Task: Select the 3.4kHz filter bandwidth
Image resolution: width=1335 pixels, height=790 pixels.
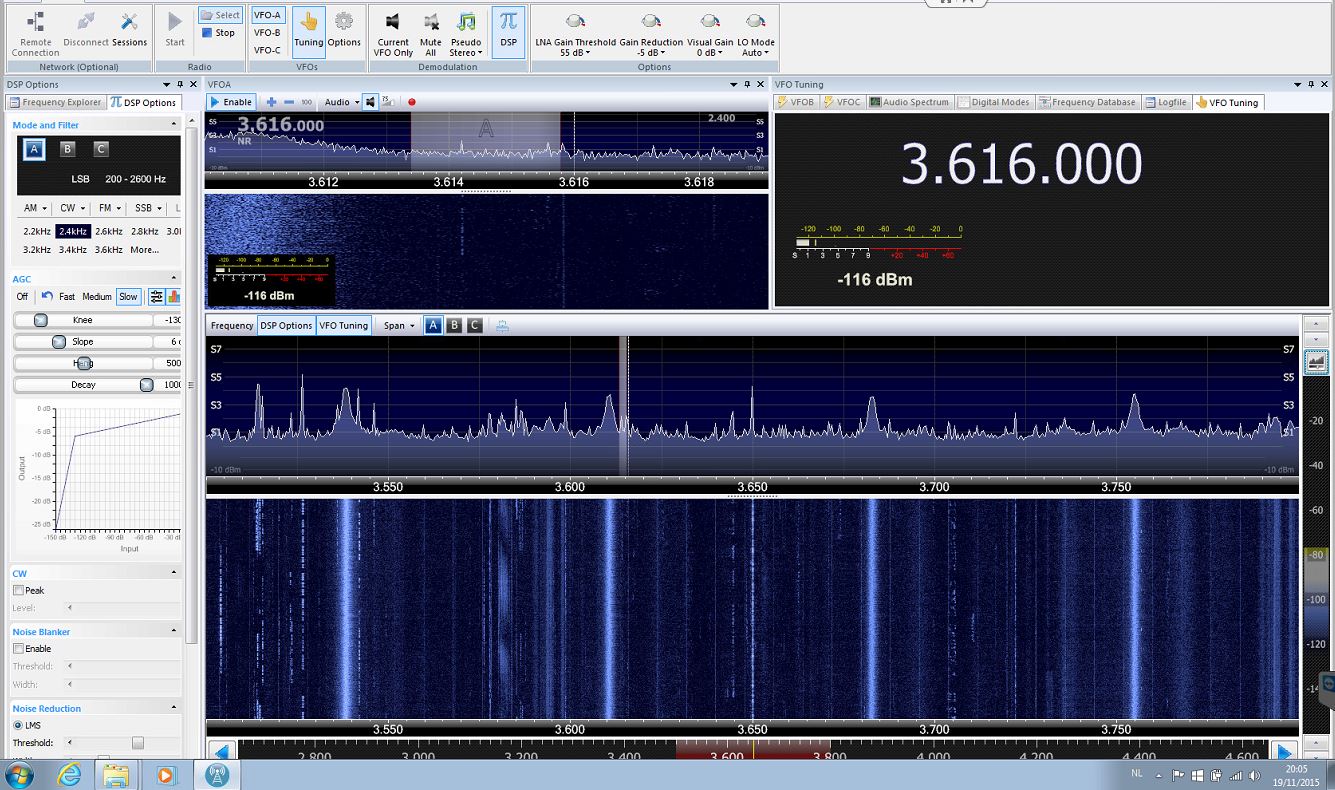Action: [x=73, y=250]
